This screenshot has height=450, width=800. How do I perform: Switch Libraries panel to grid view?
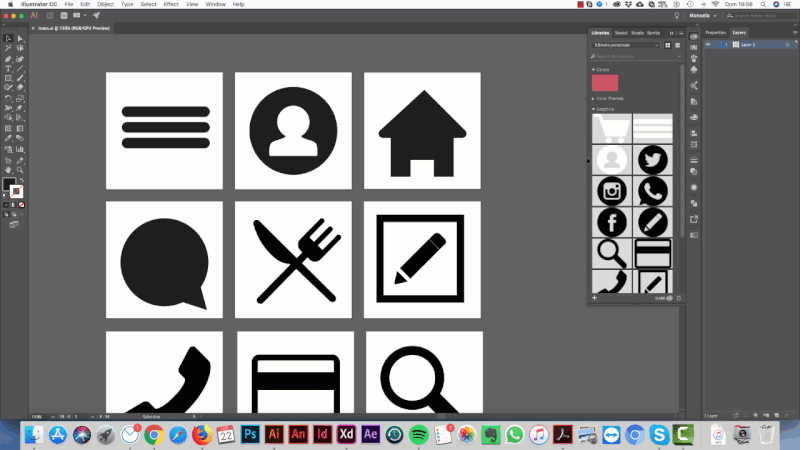[x=668, y=45]
